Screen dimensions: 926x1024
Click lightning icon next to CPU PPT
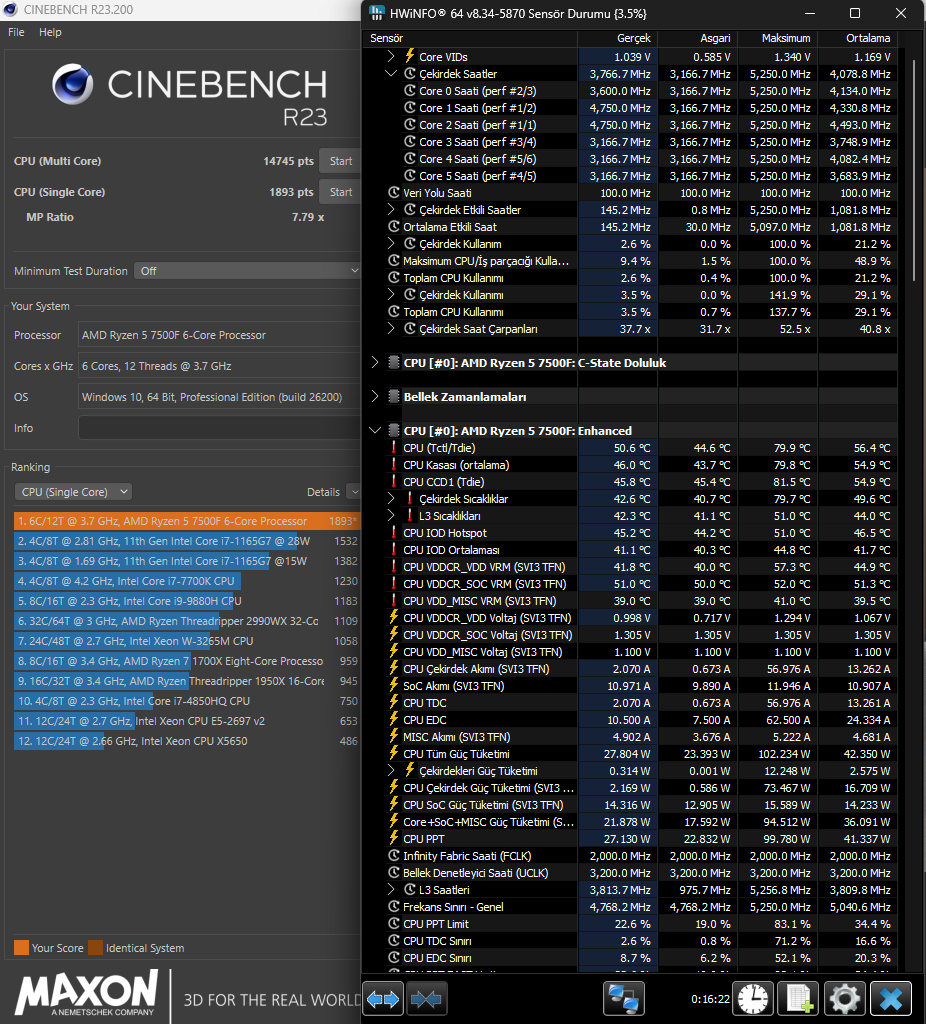click(x=394, y=838)
